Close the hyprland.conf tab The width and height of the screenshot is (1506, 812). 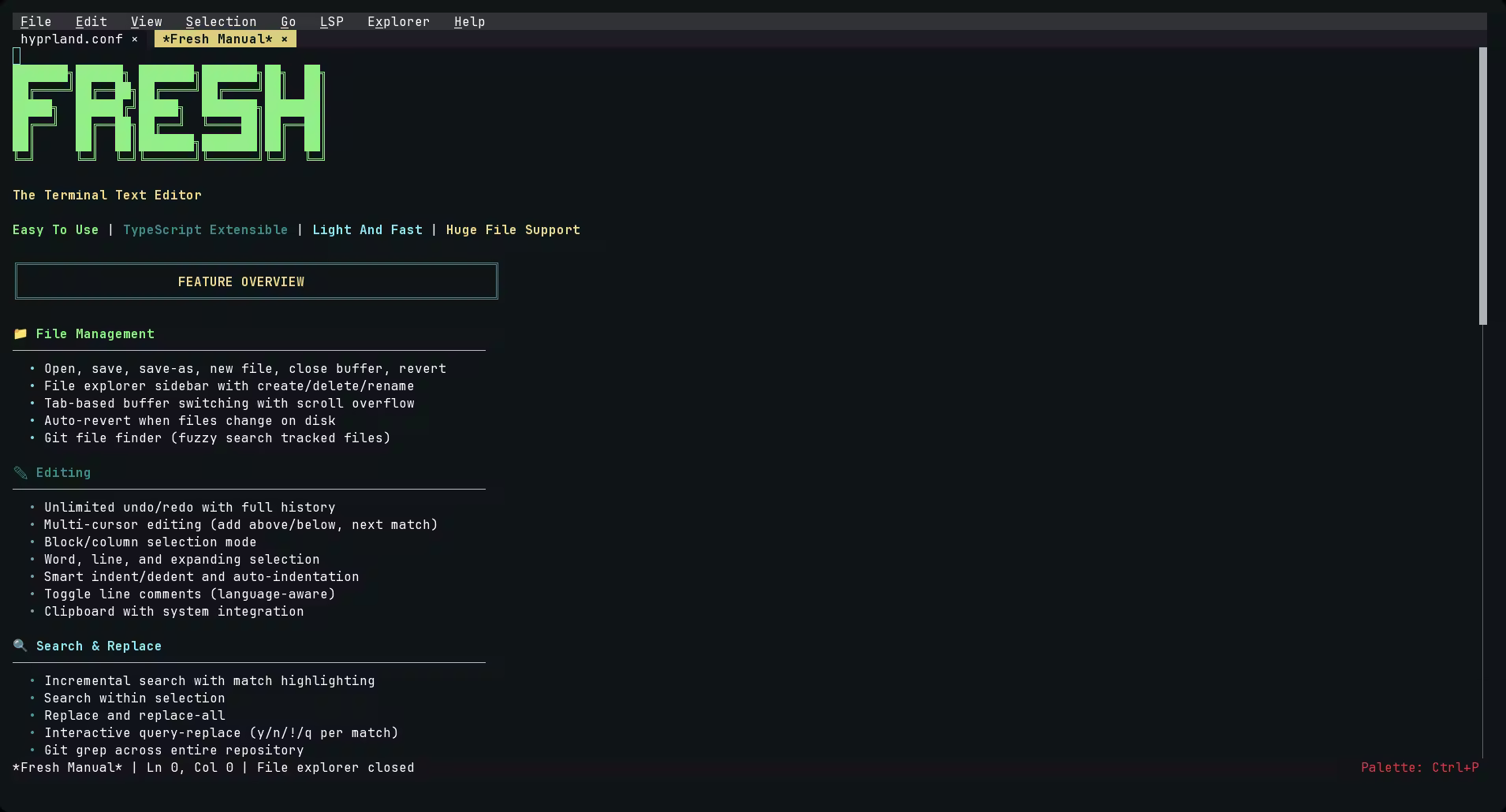pos(135,39)
